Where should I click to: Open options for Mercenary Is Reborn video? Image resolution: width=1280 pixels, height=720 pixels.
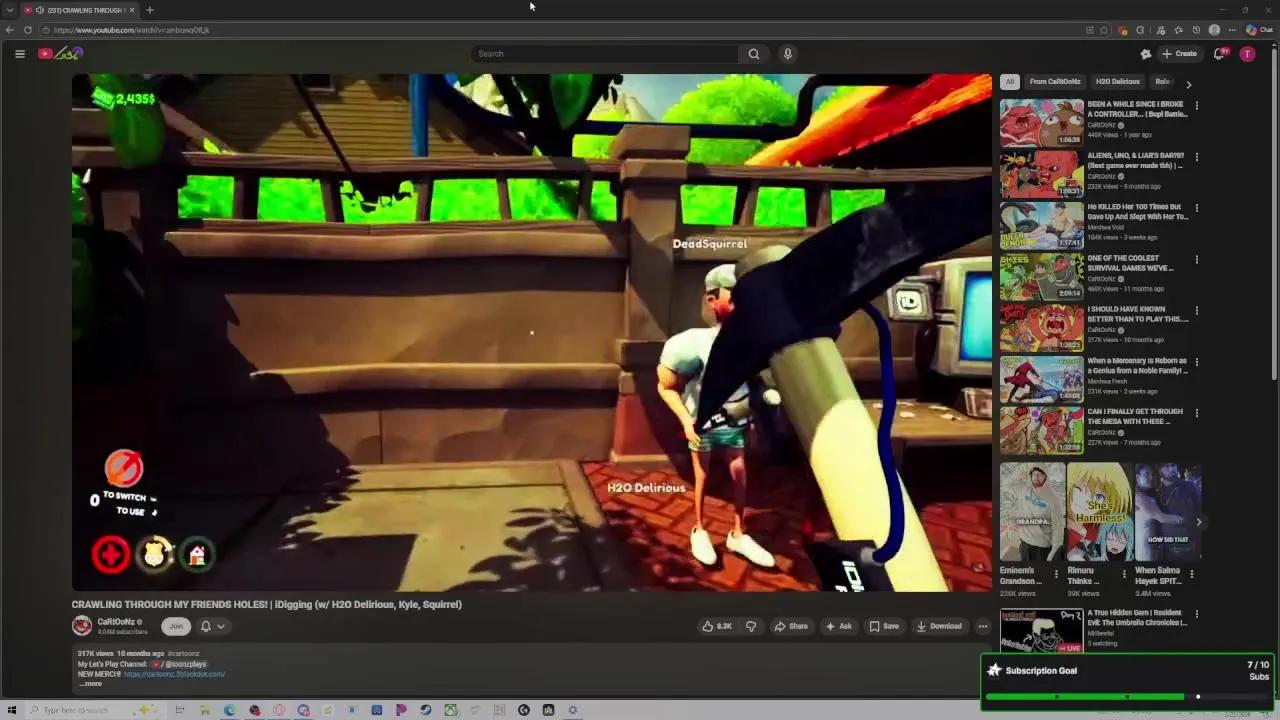click(1197, 362)
